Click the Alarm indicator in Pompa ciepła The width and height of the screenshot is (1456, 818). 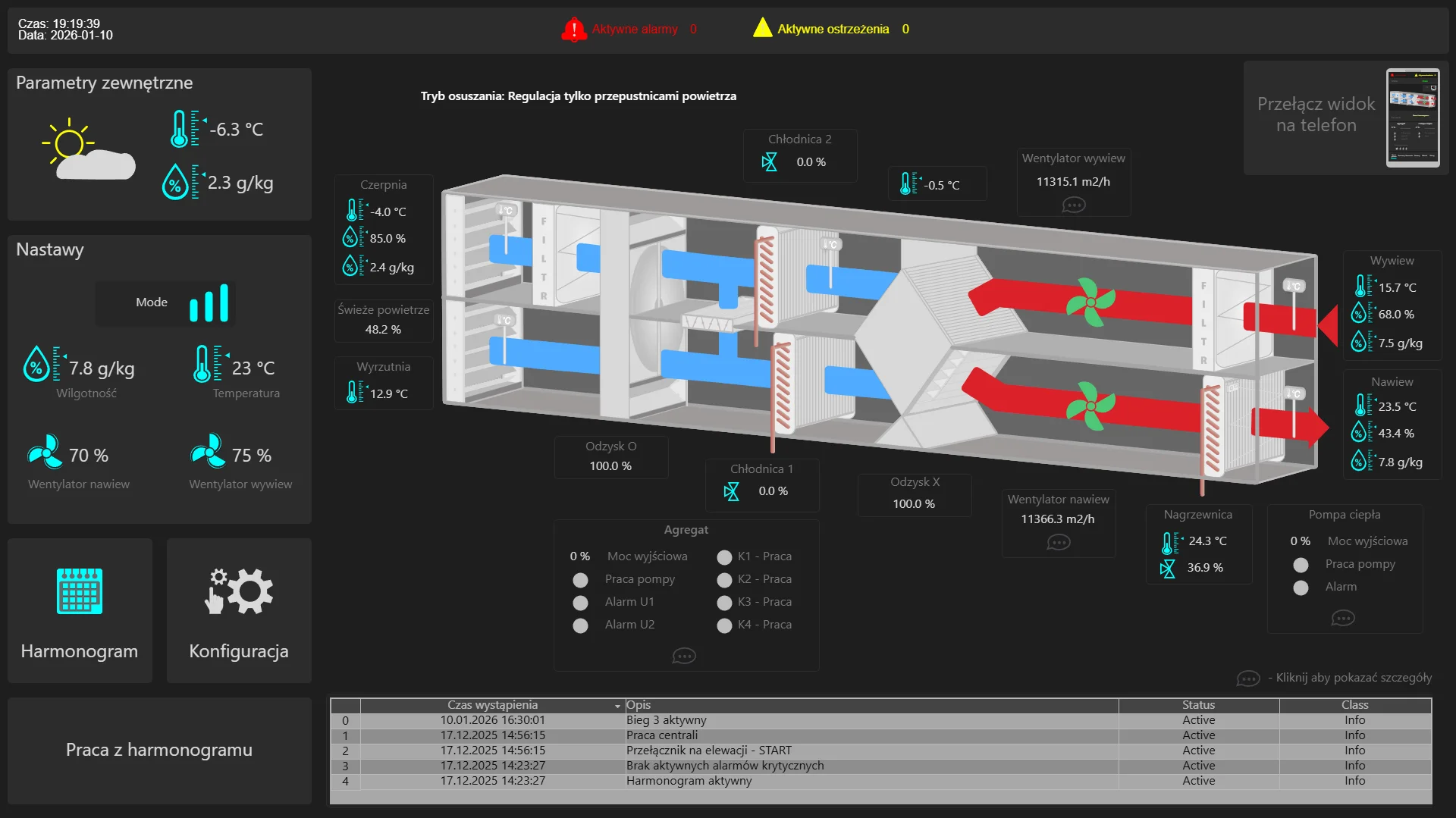(x=1301, y=588)
